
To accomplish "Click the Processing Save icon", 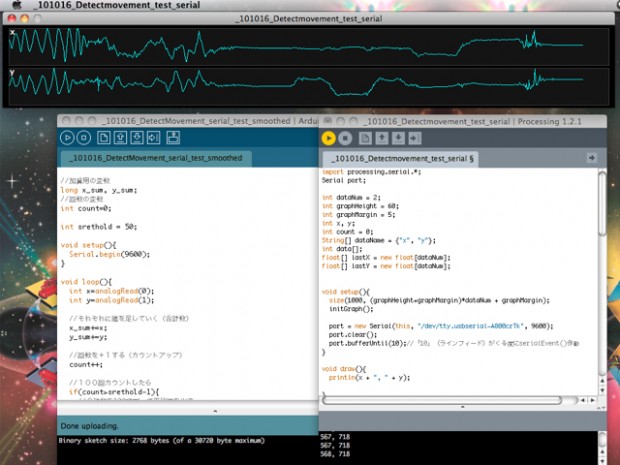I will 396,137.
